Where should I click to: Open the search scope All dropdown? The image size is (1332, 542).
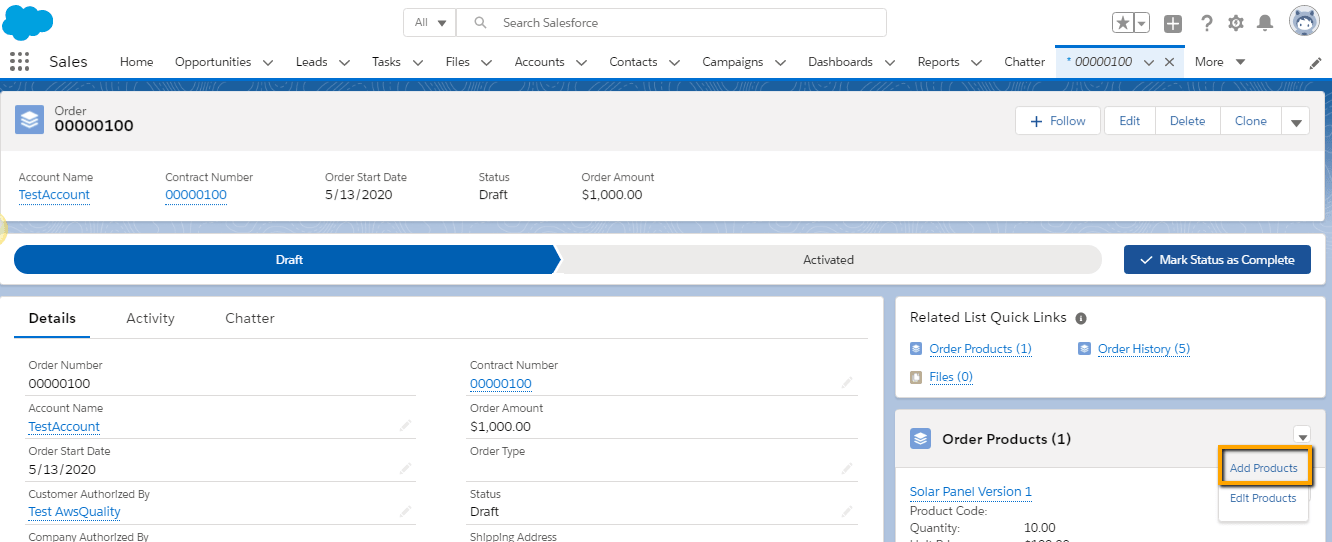pos(430,22)
